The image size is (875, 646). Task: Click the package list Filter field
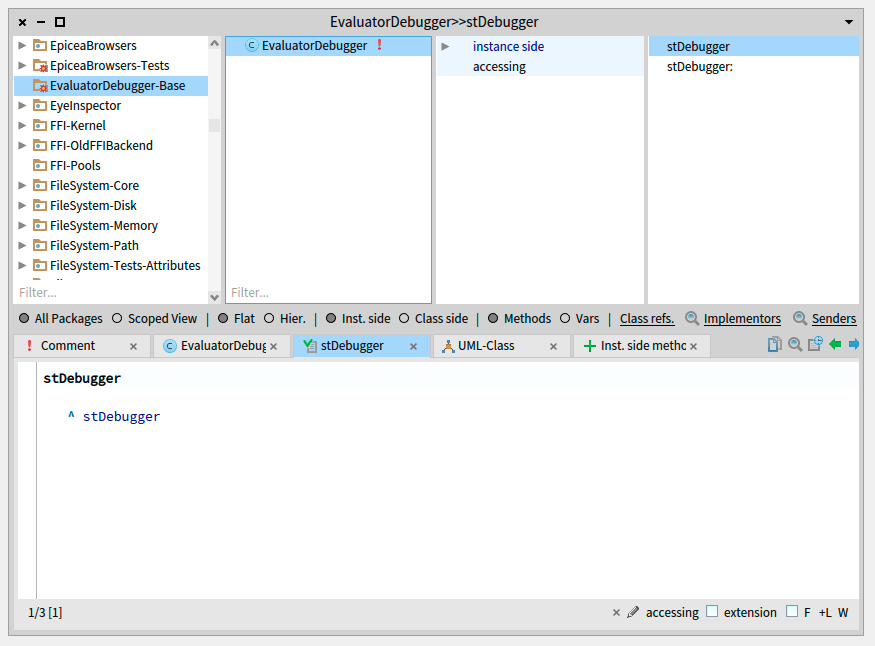click(110, 293)
